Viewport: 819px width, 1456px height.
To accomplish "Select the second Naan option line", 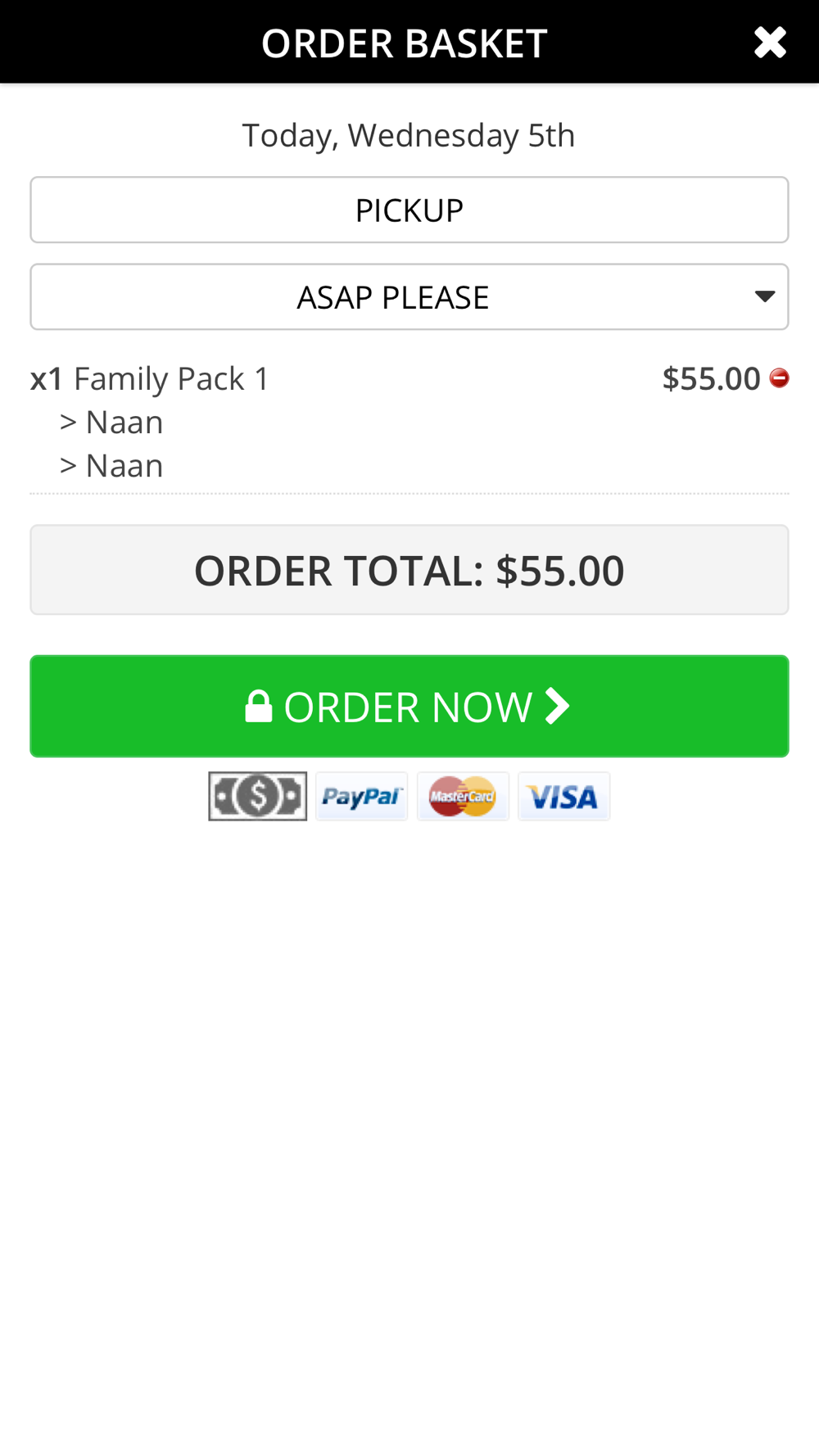I will [124, 466].
